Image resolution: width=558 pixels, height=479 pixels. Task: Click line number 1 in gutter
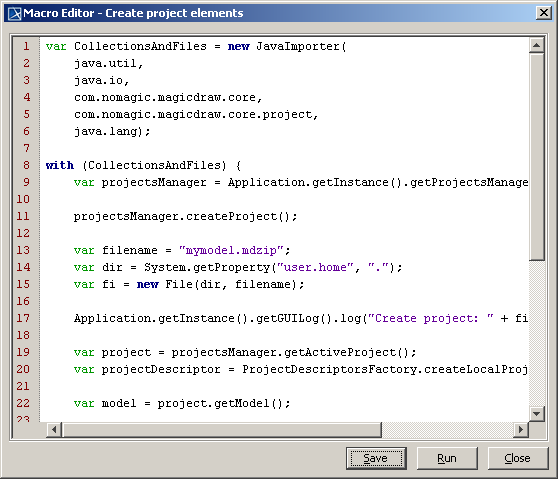pos(26,46)
